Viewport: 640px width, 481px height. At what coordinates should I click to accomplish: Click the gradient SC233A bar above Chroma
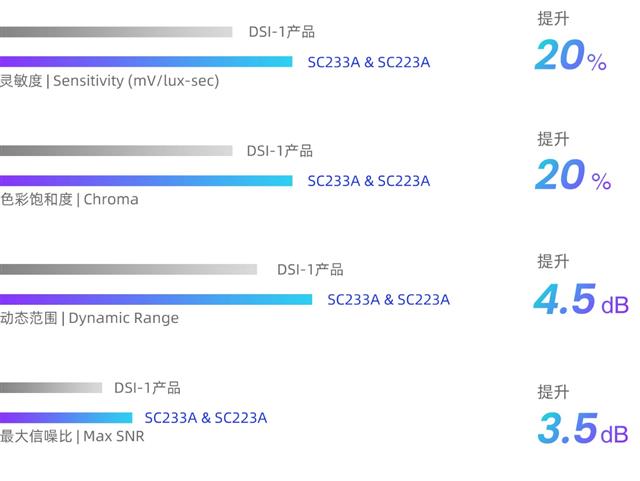146,181
